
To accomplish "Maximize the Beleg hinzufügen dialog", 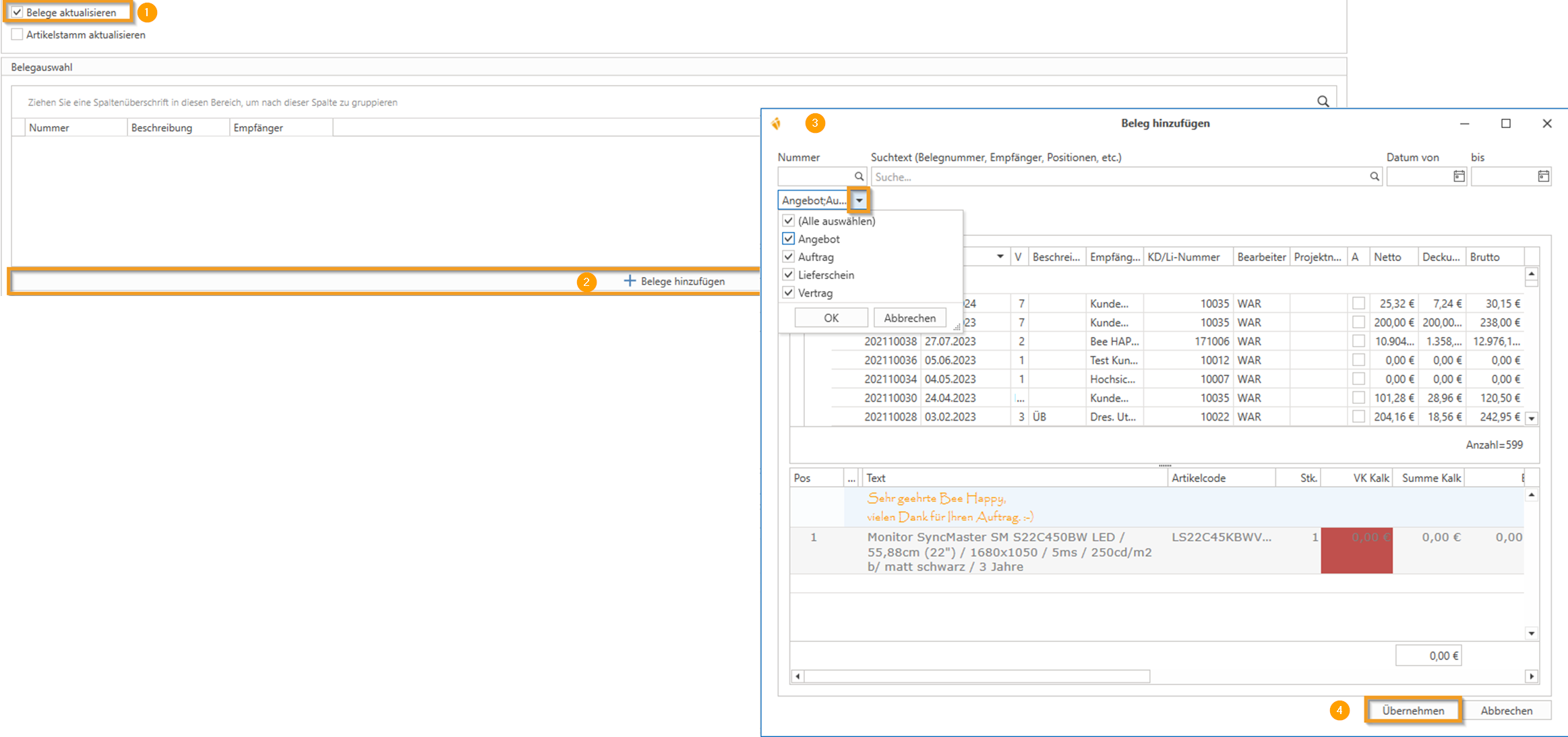I will (x=1505, y=123).
